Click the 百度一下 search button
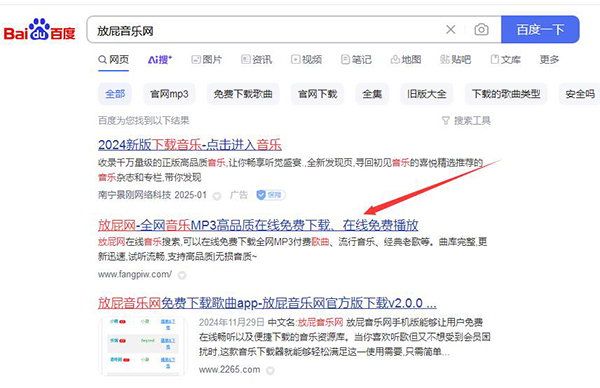Screen dimensions: 600x388 [540, 29]
